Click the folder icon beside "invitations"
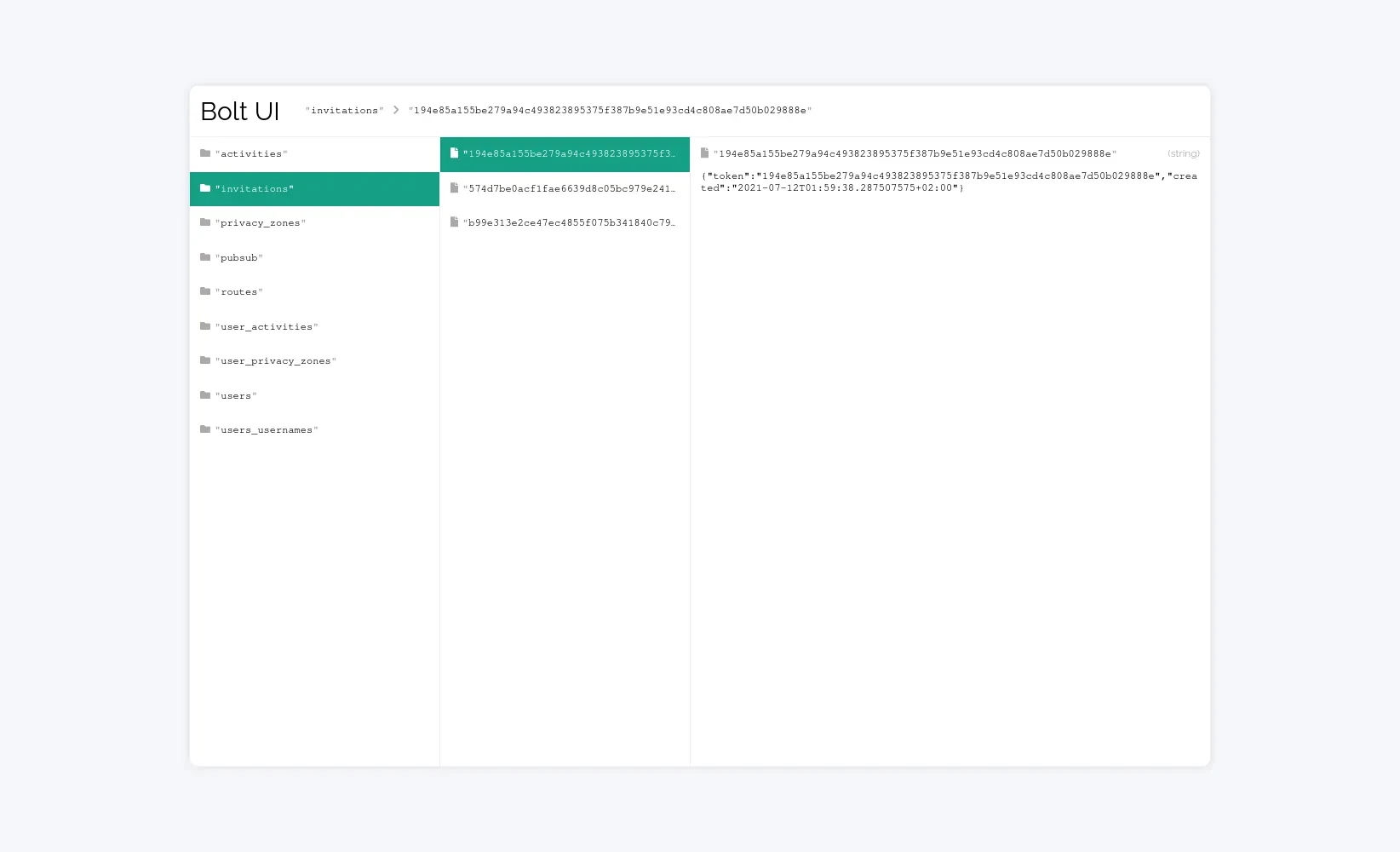This screenshot has width=1400, height=852. coord(205,188)
